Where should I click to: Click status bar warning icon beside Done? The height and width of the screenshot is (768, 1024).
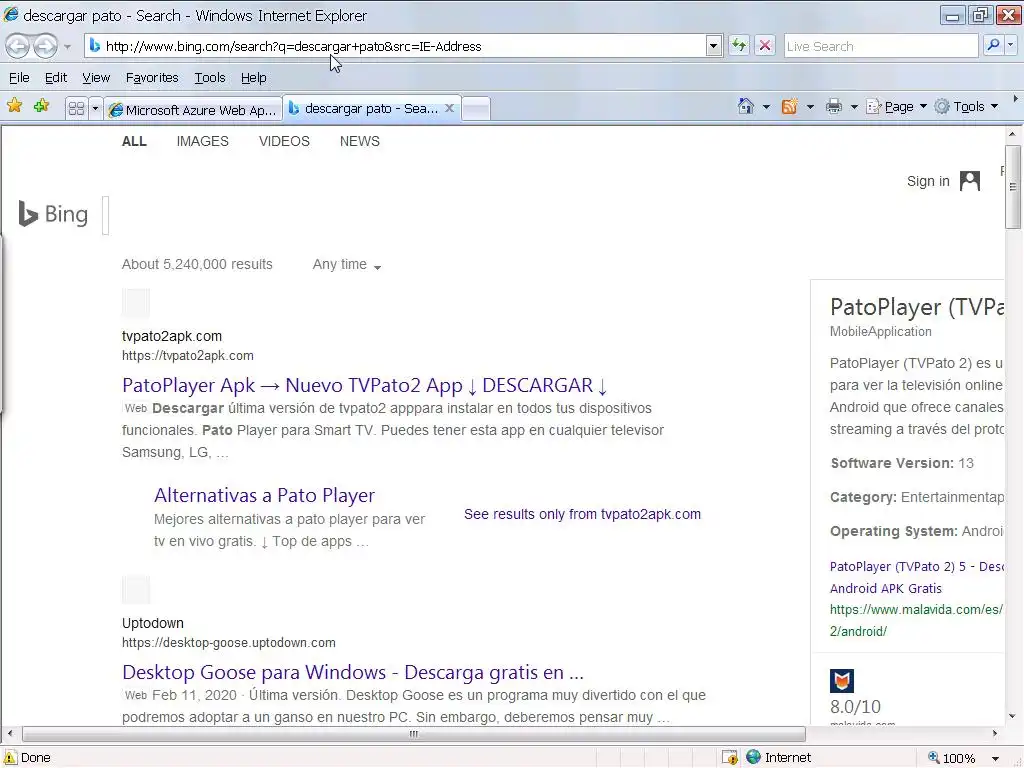(x=9, y=758)
